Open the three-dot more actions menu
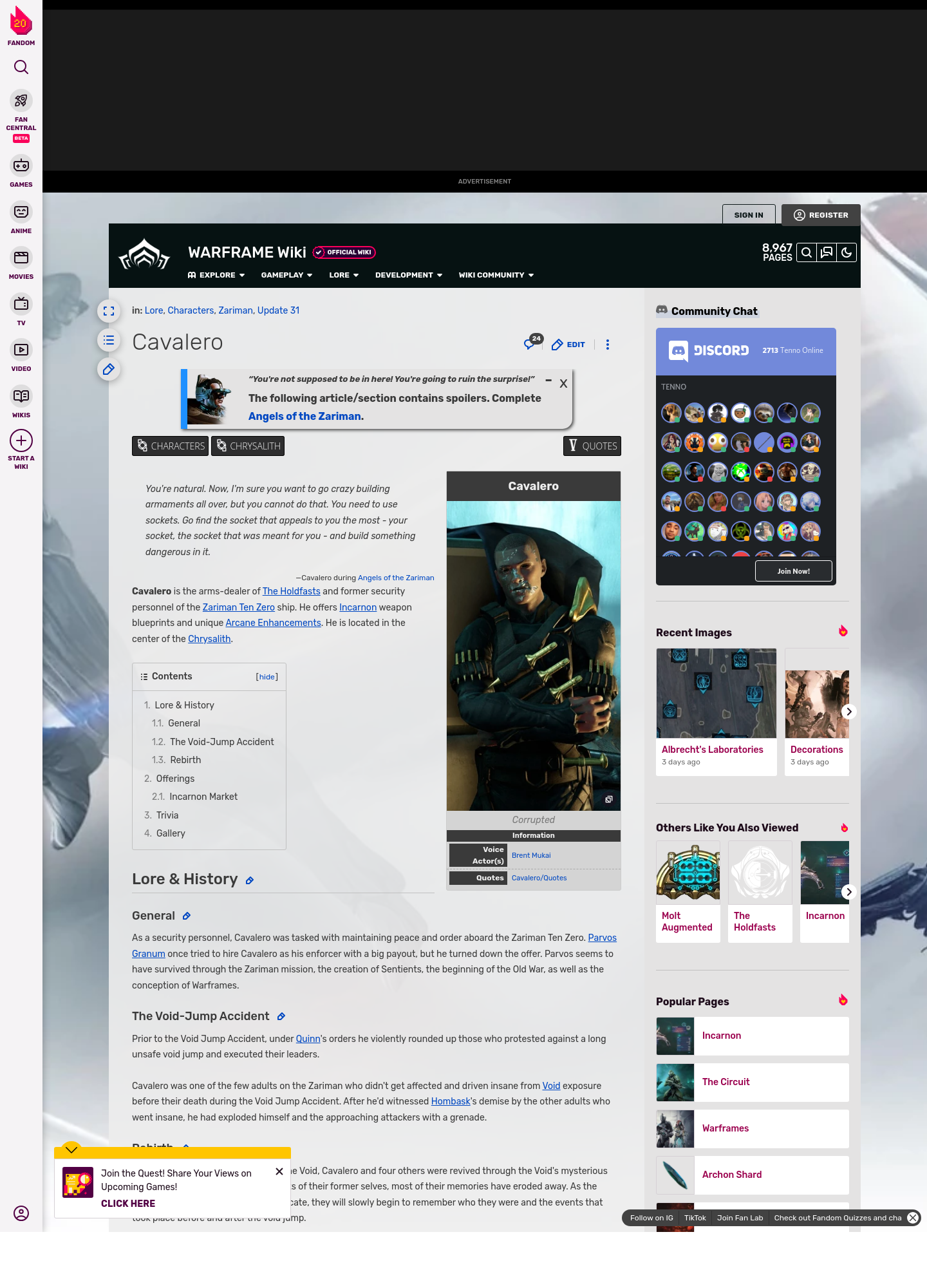 (x=608, y=345)
